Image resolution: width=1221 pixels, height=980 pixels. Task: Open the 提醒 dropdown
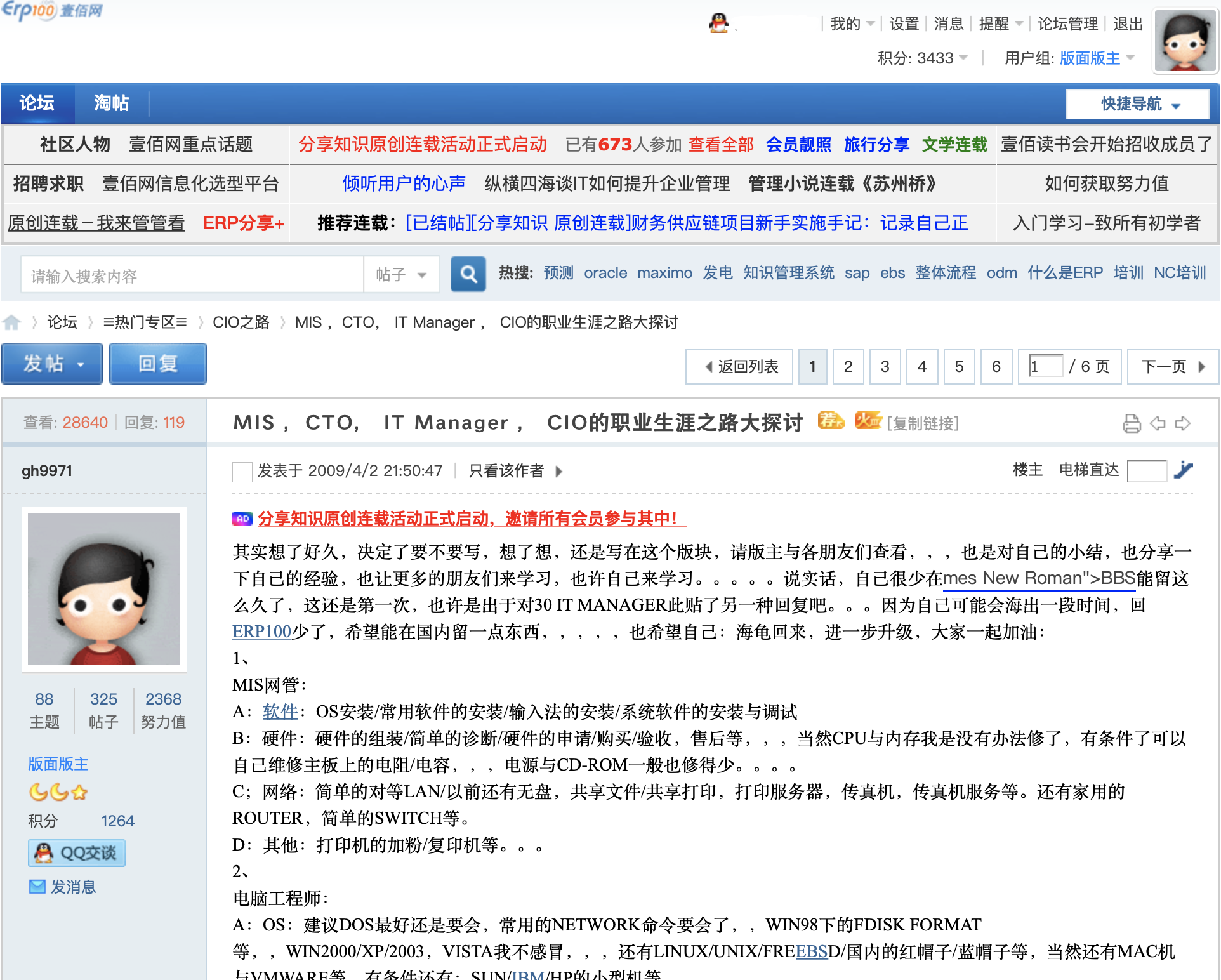click(x=1001, y=24)
